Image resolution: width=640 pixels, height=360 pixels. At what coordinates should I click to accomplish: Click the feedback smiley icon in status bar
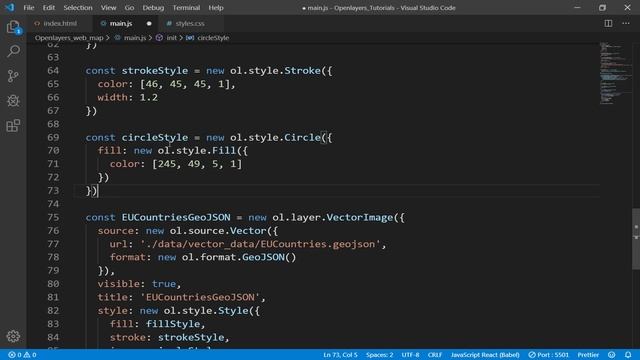[x=611, y=355]
